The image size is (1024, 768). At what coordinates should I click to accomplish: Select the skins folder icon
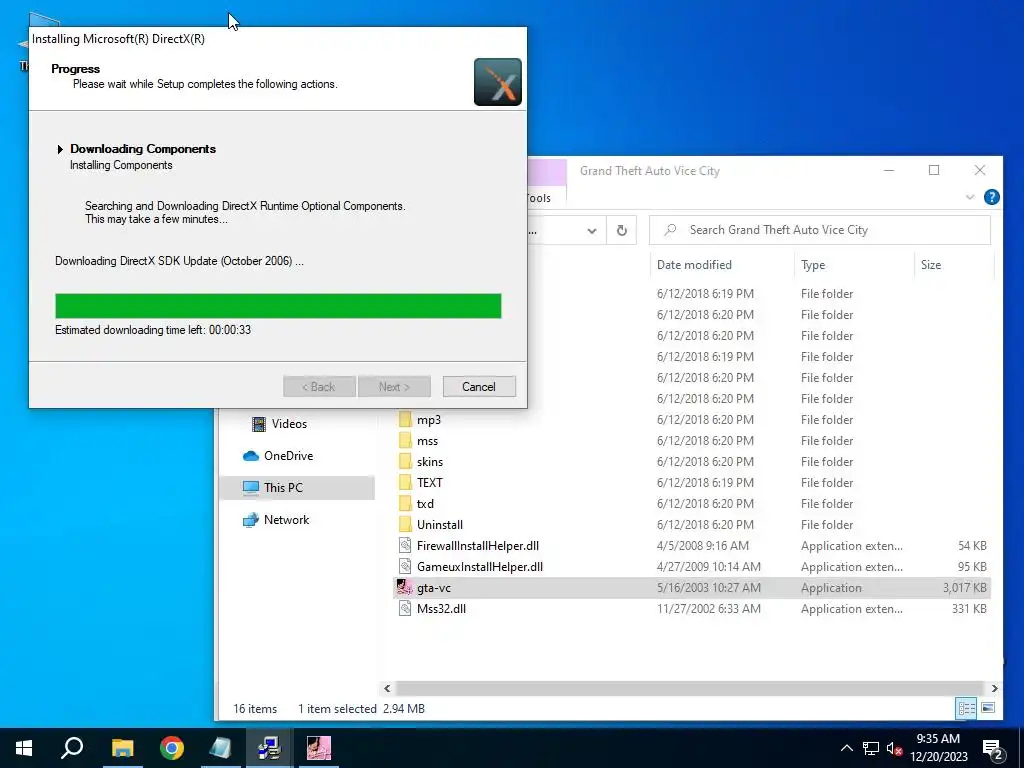point(406,462)
